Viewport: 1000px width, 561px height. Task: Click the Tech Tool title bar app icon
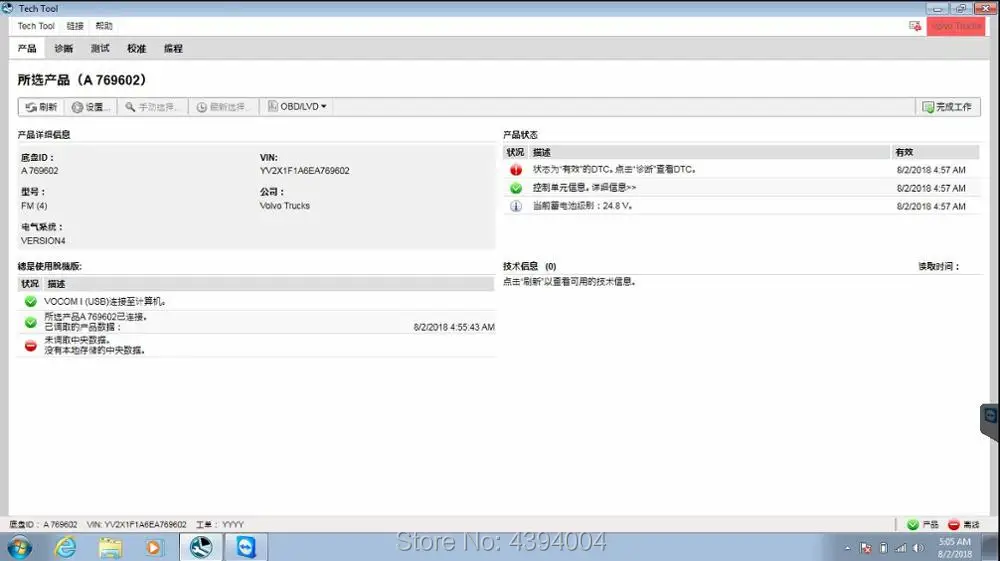(8, 8)
